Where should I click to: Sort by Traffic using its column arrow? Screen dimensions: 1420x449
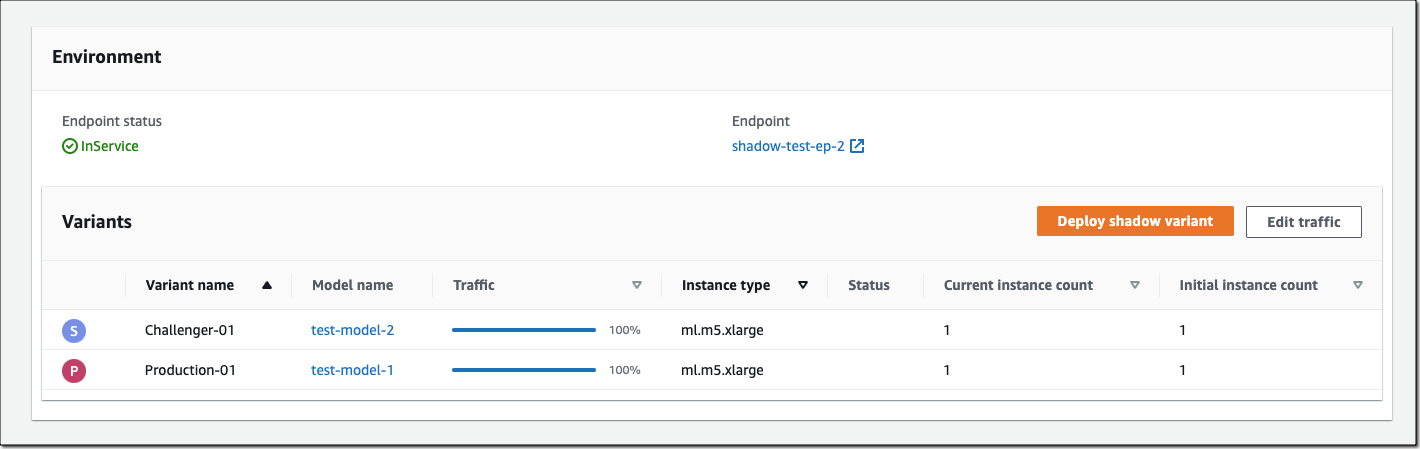pos(637,285)
